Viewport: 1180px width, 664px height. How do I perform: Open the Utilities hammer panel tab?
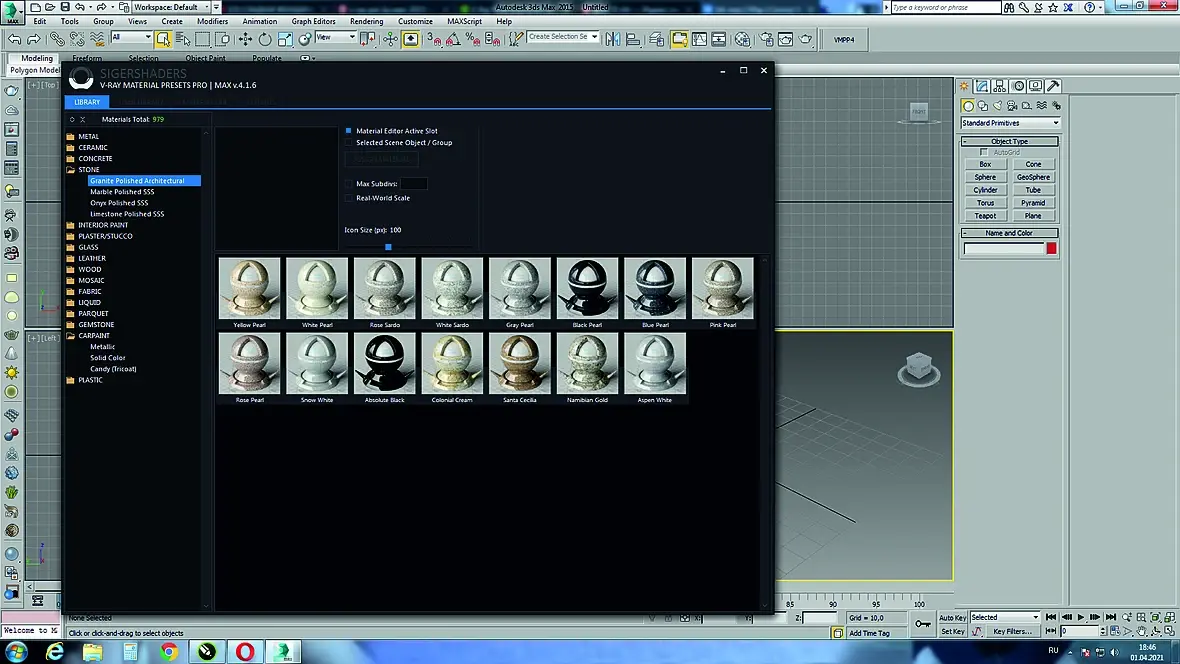pyautogui.click(x=1054, y=86)
